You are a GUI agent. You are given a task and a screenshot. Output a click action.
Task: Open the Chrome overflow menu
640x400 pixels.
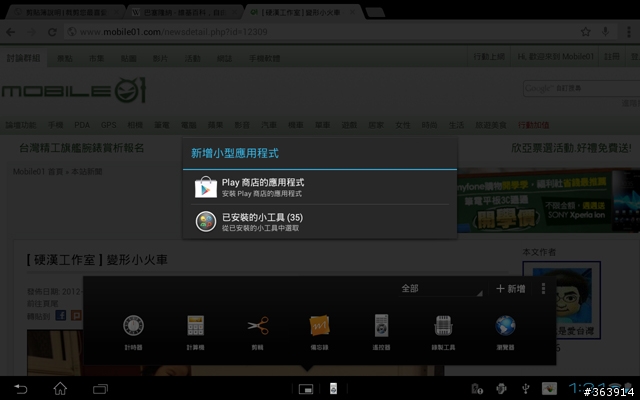[629, 32]
